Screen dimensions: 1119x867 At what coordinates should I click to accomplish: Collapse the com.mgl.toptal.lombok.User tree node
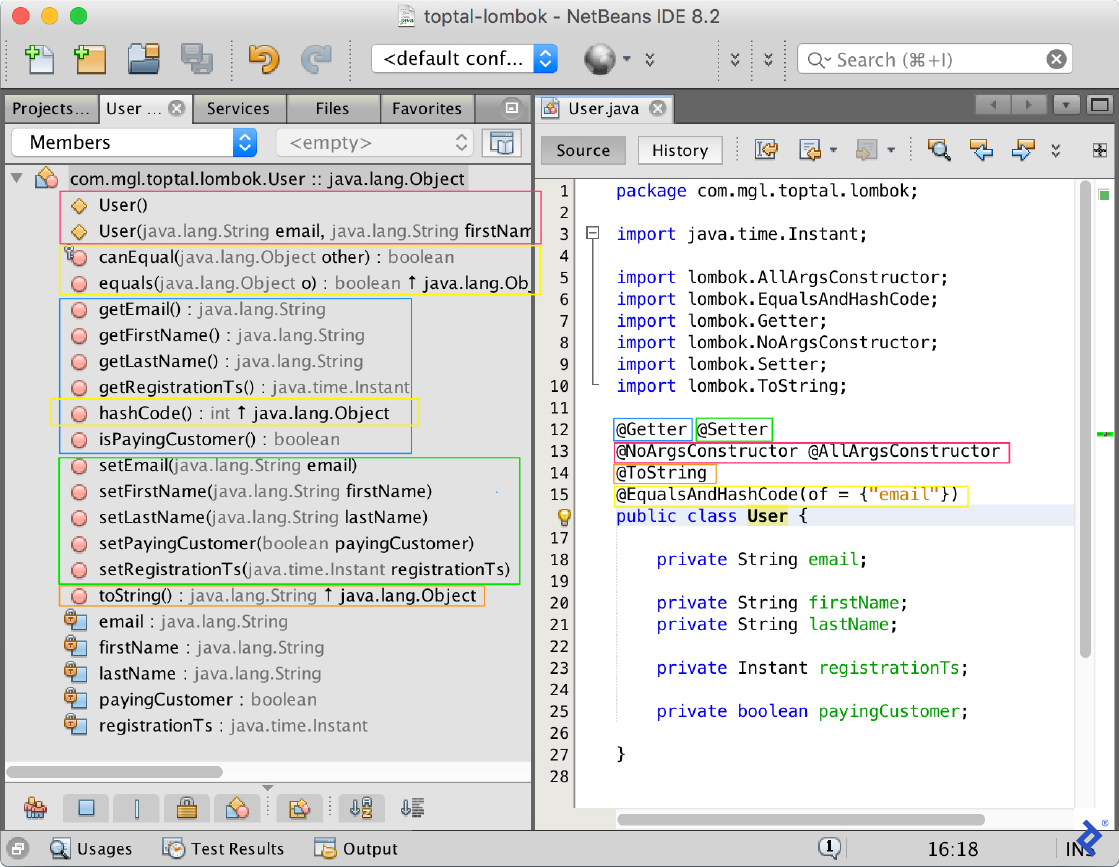click(x=17, y=177)
